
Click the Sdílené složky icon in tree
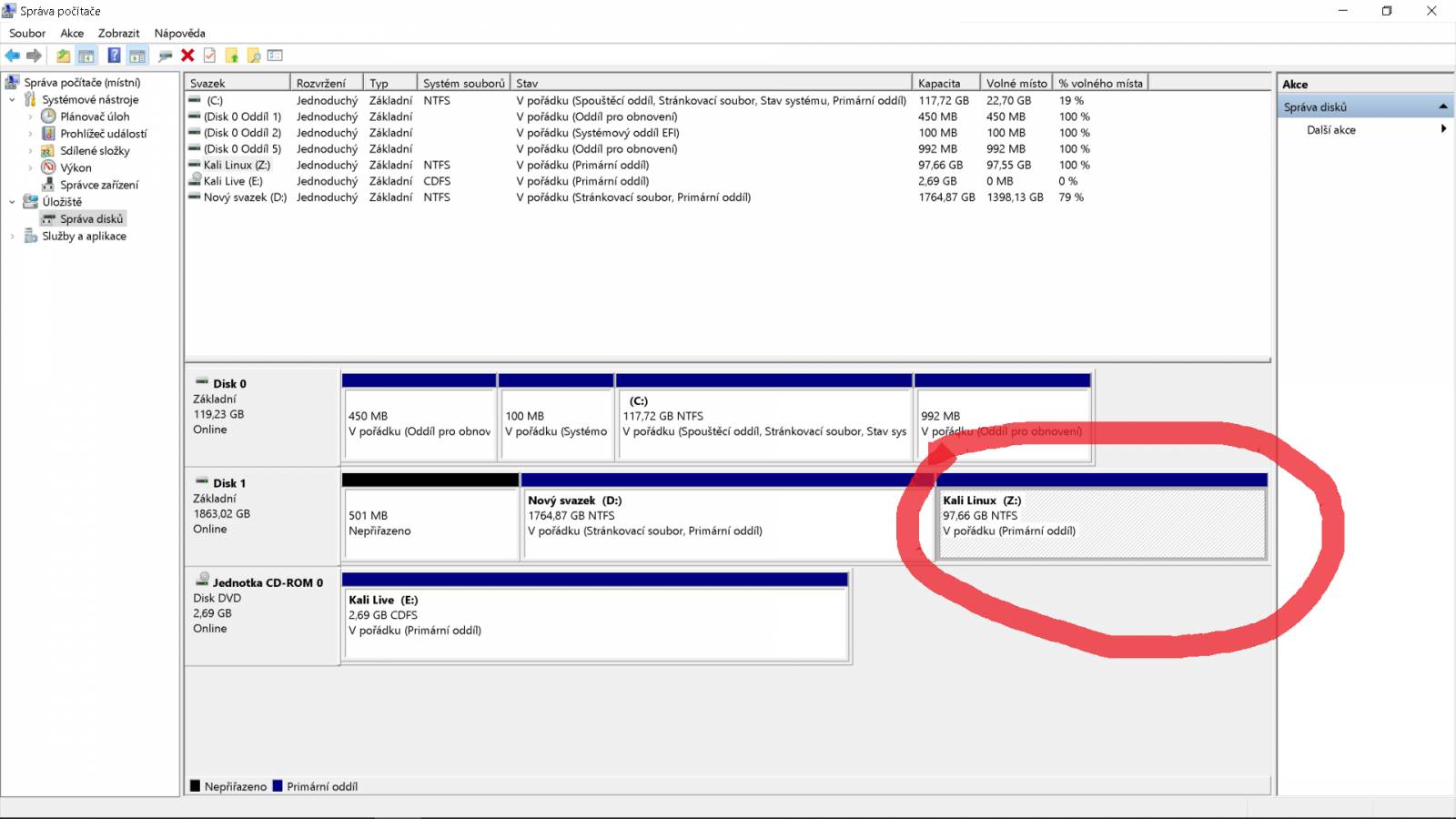[x=48, y=150]
